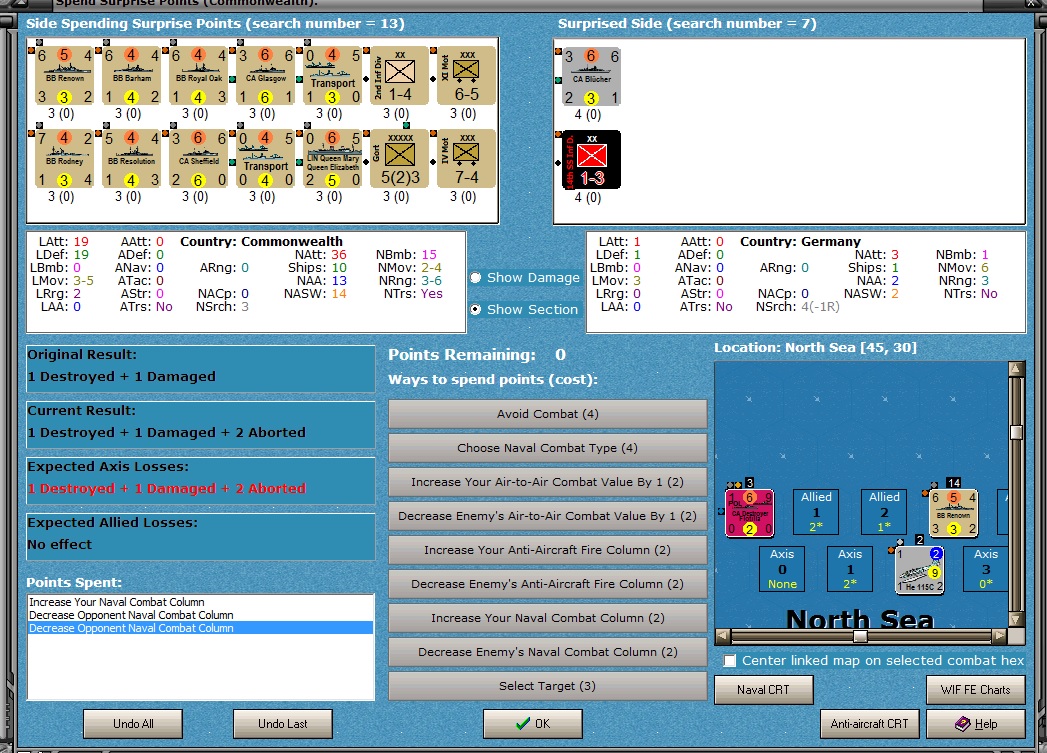Click the map horizontal scrollbar thumb
This screenshot has width=1047, height=753.
point(861,636)
